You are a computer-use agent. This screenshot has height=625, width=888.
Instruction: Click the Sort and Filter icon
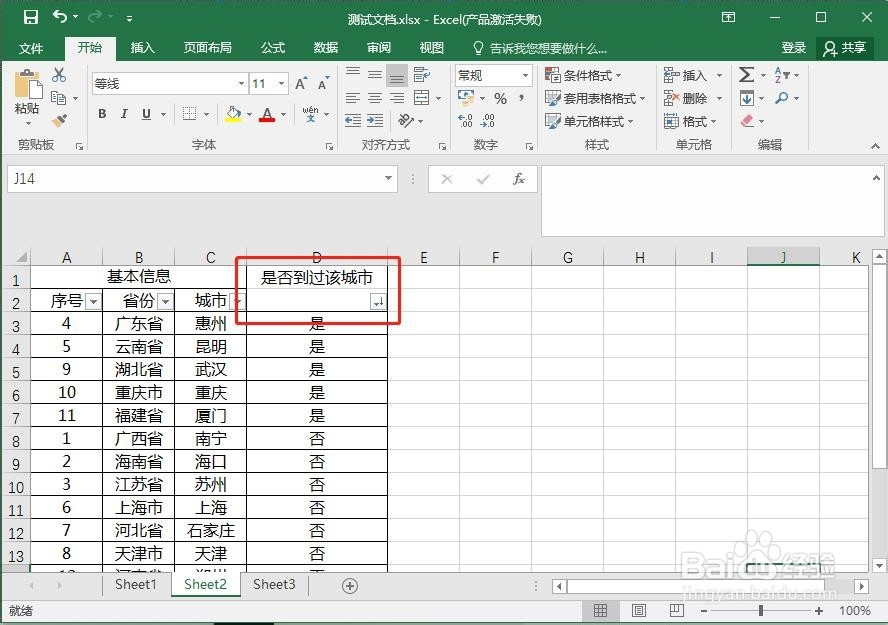point(784,74)
